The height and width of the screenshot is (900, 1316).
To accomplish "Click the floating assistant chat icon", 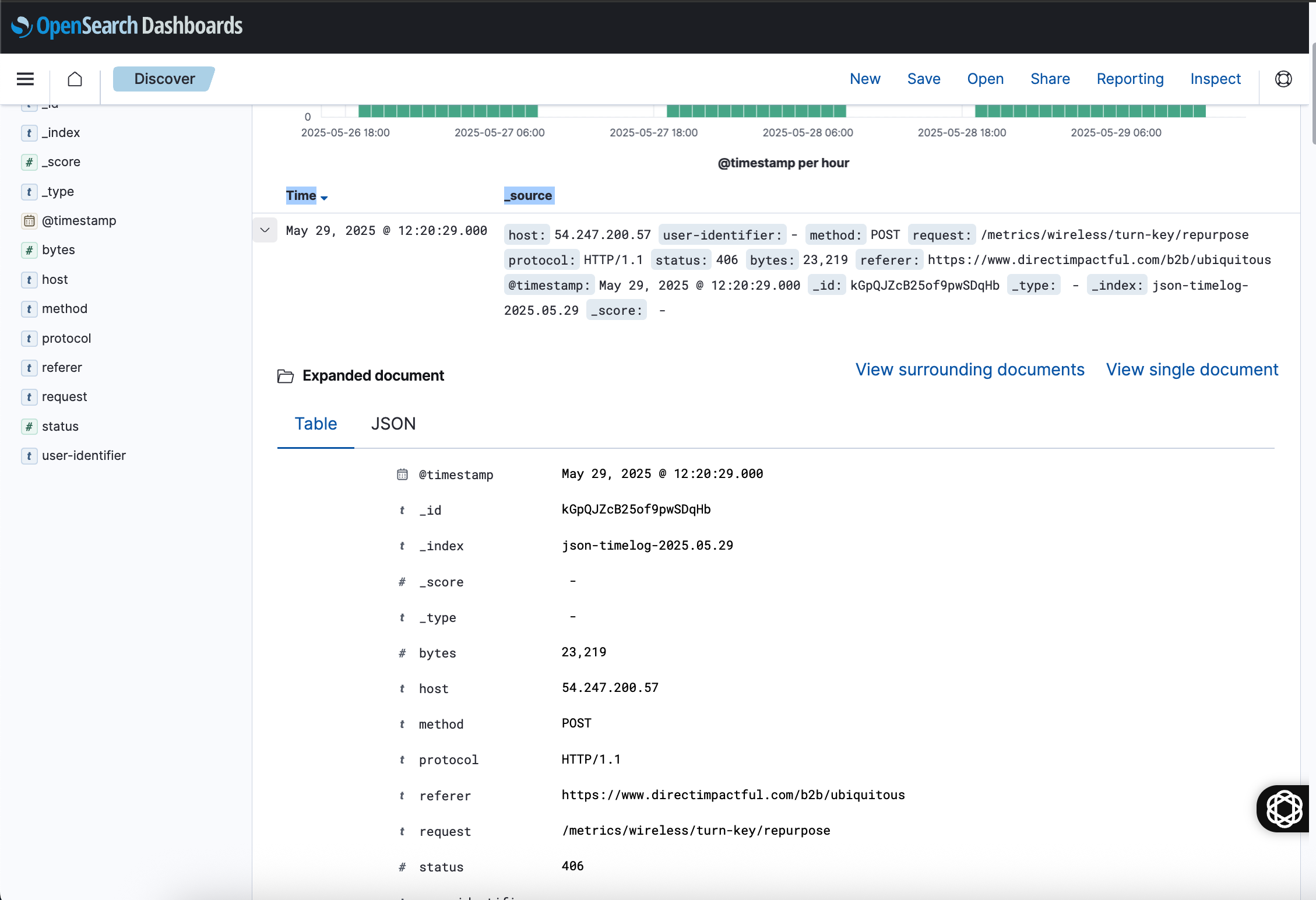I will pos(1284,808).
